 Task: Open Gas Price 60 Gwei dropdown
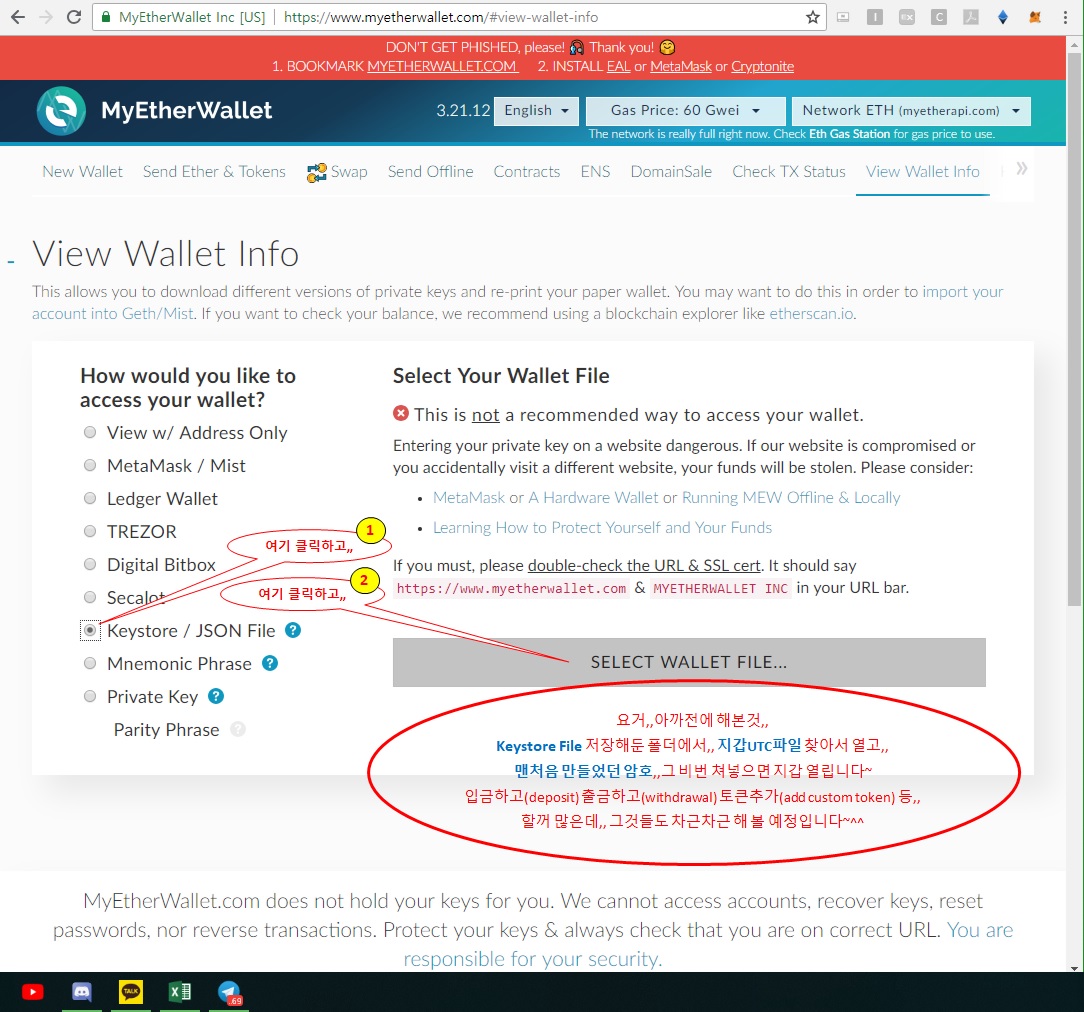pos(686,111)
